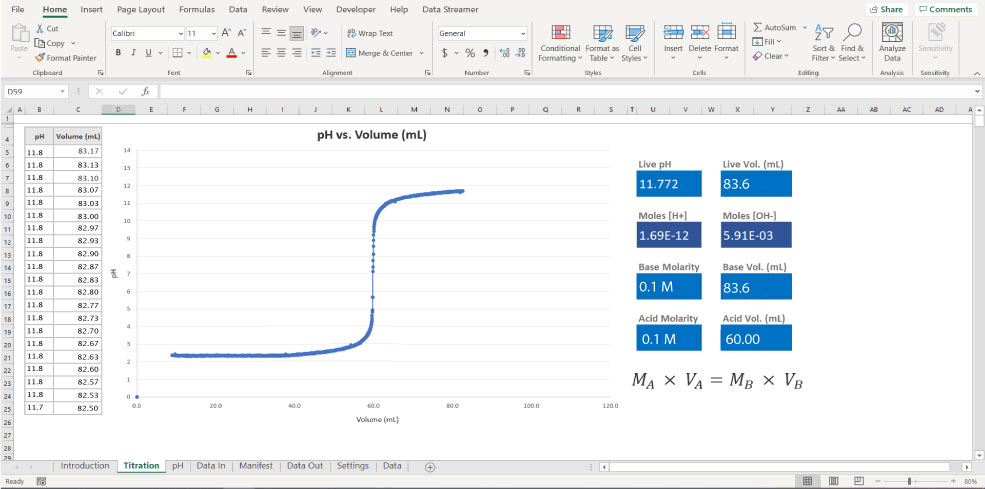Expand the Merge & Center dropdown arrow
This screenshot has width=985, height=489.
pyautogui.click(x=422, y=53)
